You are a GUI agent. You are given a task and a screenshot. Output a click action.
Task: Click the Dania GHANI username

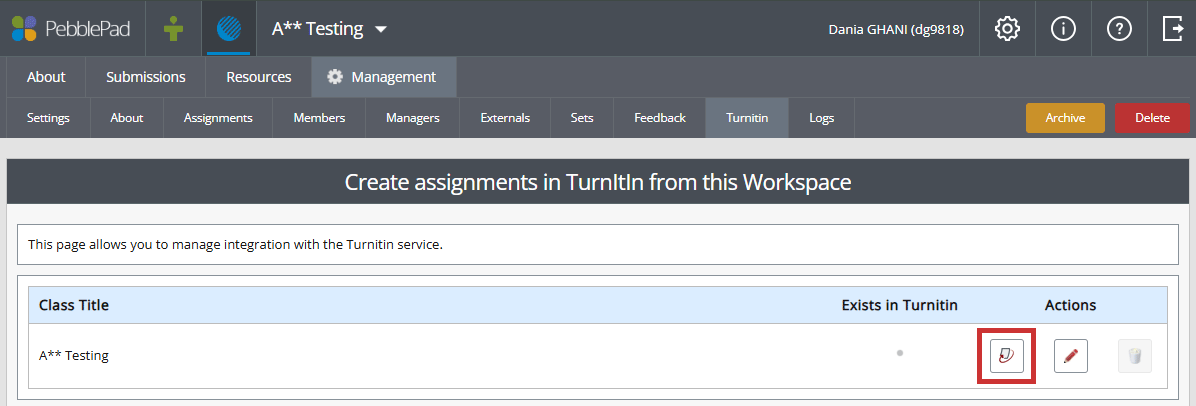tap(896, 30)
